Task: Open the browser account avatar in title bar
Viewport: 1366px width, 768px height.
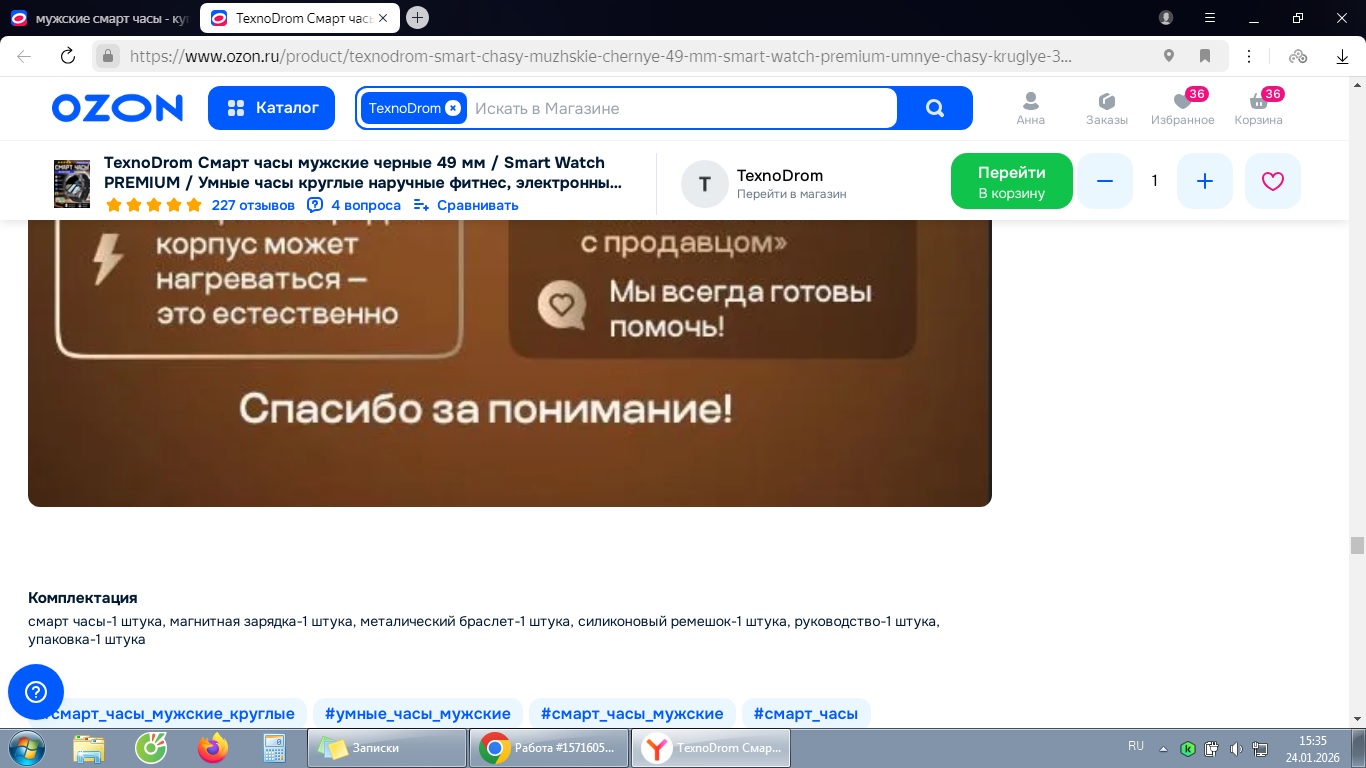Action: [1166, 18]
